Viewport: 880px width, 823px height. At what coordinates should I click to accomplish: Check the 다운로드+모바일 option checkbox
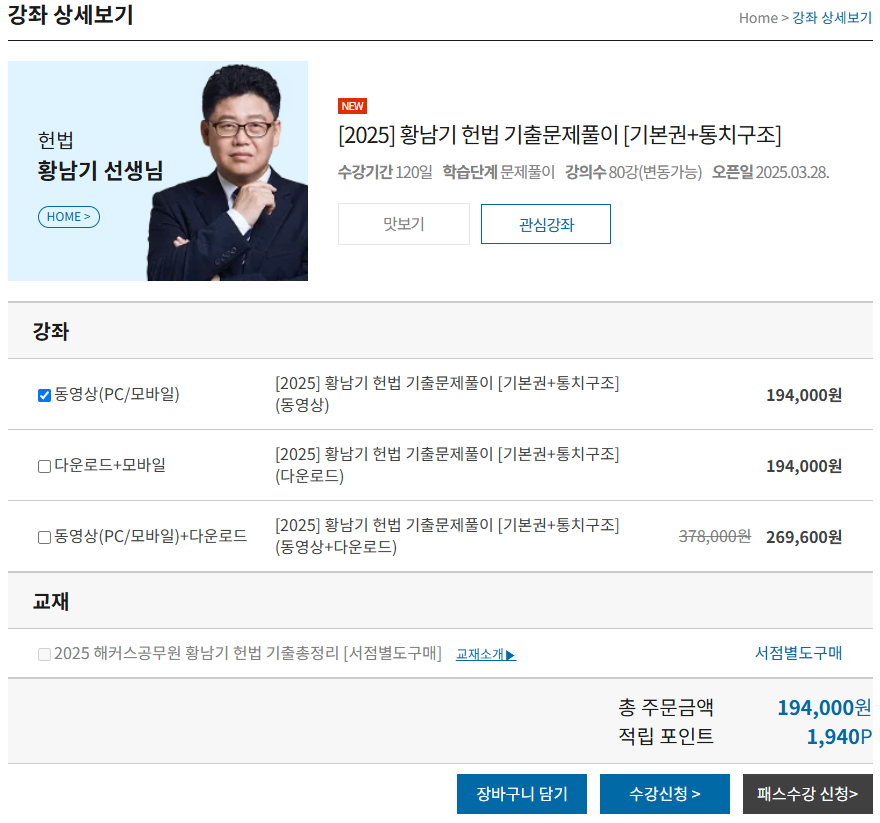tap(44, 466)
